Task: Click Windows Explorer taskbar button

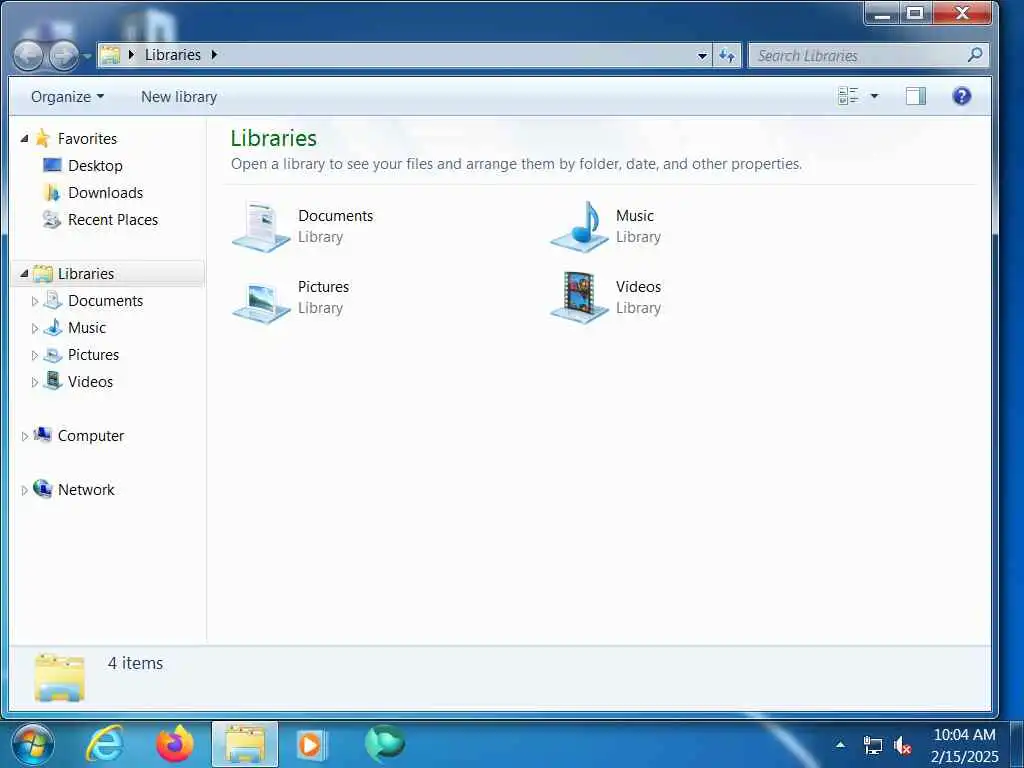Action: tap(245, 744)
